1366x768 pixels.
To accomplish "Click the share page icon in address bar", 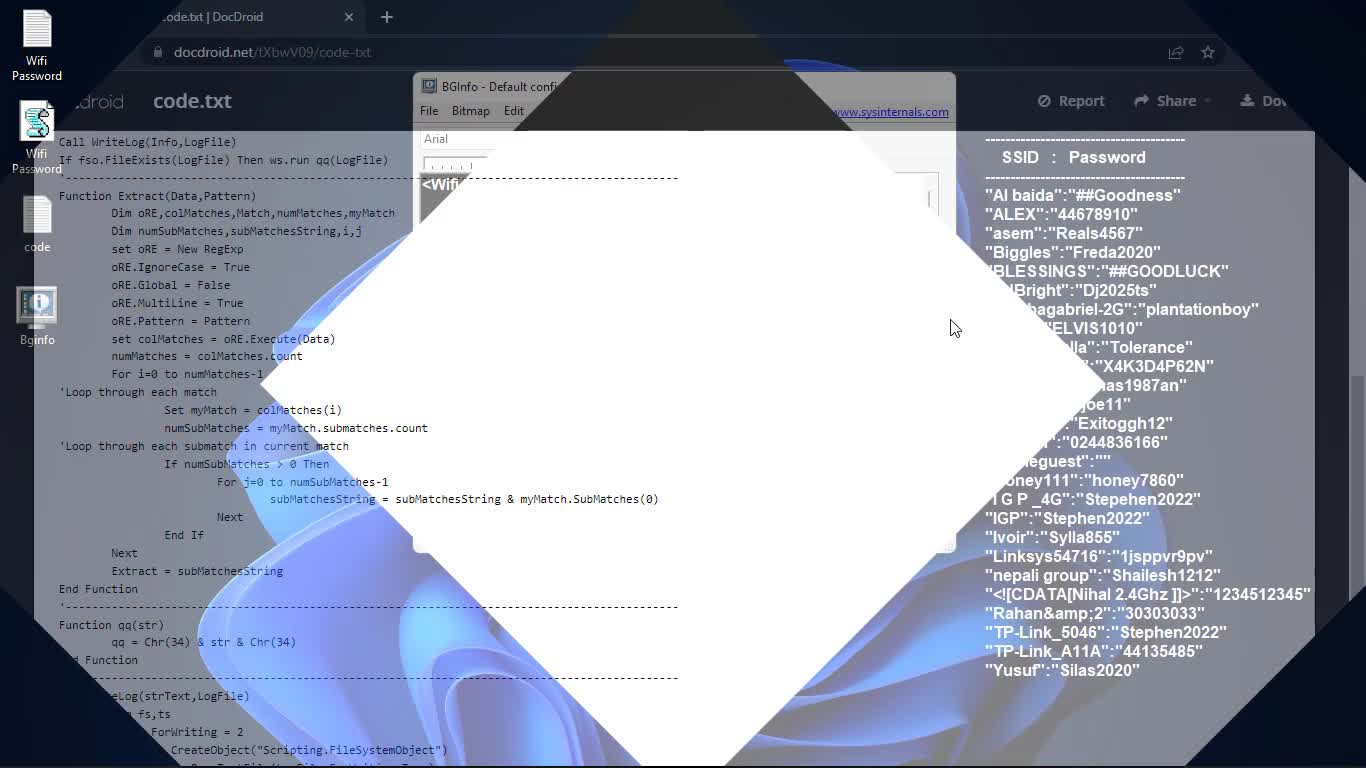I will click(1176, 52).
